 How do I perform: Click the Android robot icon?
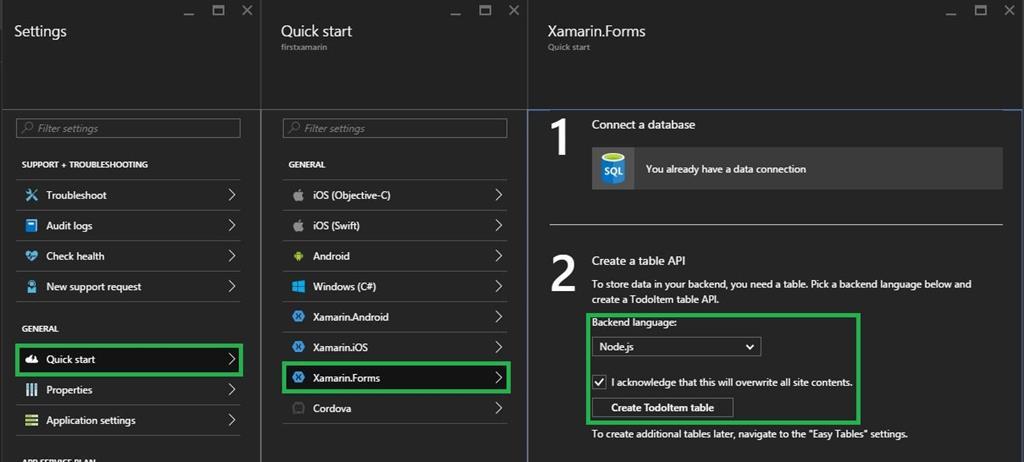[x=298, y=256]
